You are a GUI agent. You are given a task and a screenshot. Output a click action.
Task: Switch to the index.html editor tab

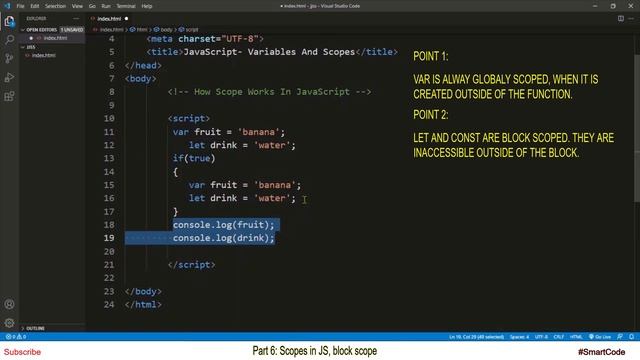(x=109, y=19)
